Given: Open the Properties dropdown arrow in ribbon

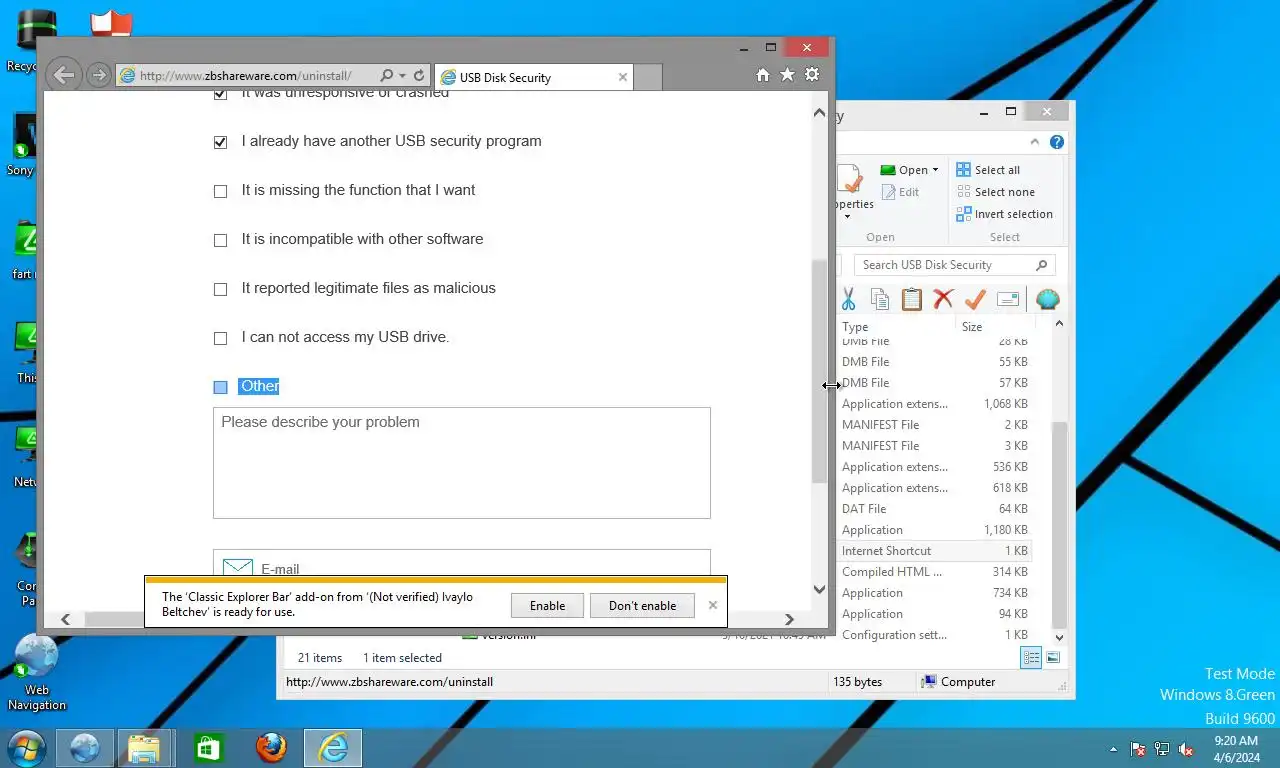Looking at the screenshot, I should coord(847,216).
